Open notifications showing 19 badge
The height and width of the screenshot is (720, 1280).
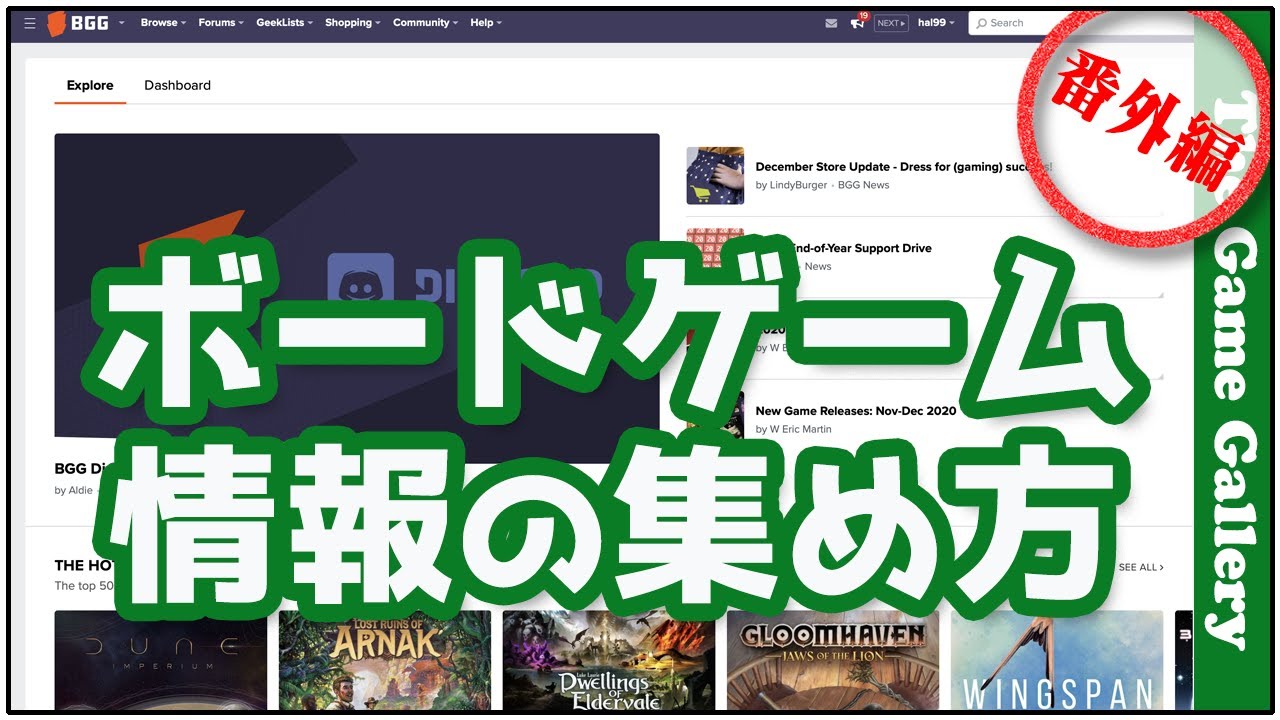(x=857, y=23)
